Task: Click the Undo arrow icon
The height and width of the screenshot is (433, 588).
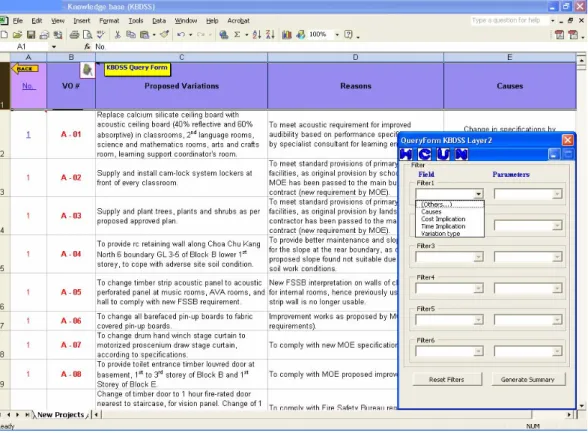Action: [181, 35]
